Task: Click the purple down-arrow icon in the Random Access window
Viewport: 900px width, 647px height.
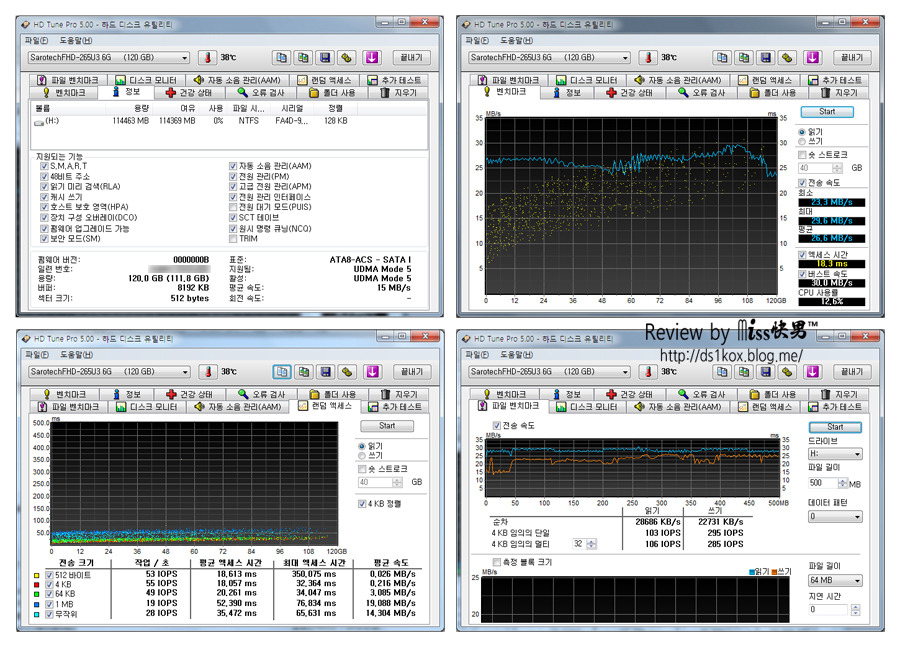Action: pyautogui.click(x=373, y=372)
